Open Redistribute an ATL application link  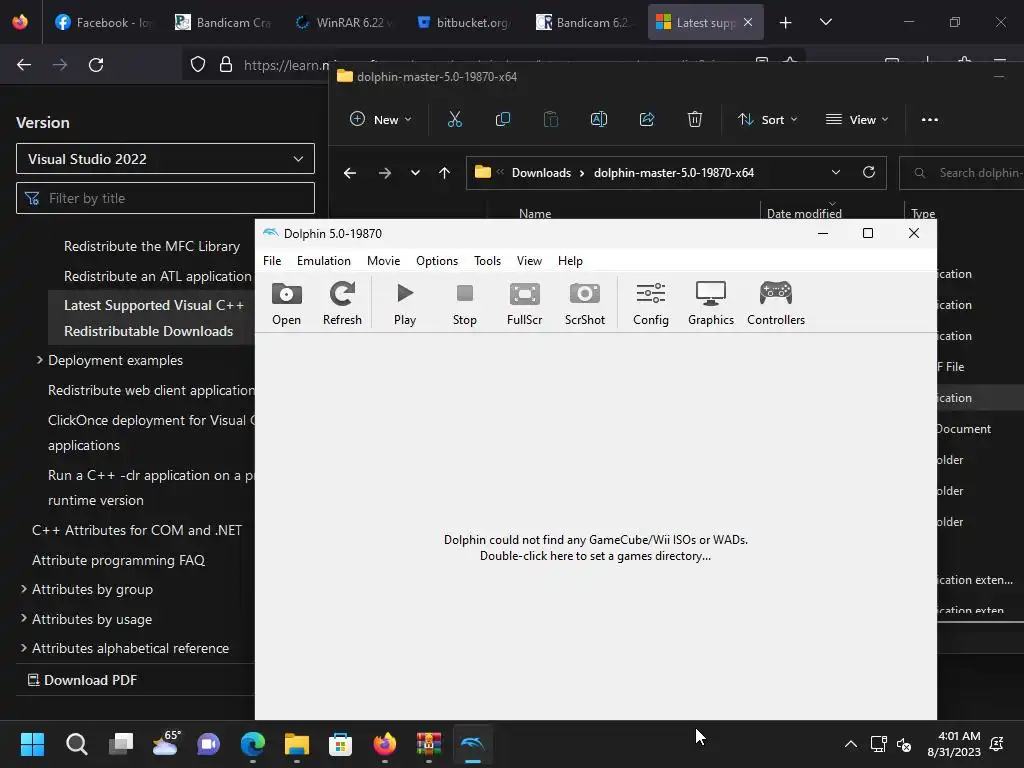click(x=157, y=276)
